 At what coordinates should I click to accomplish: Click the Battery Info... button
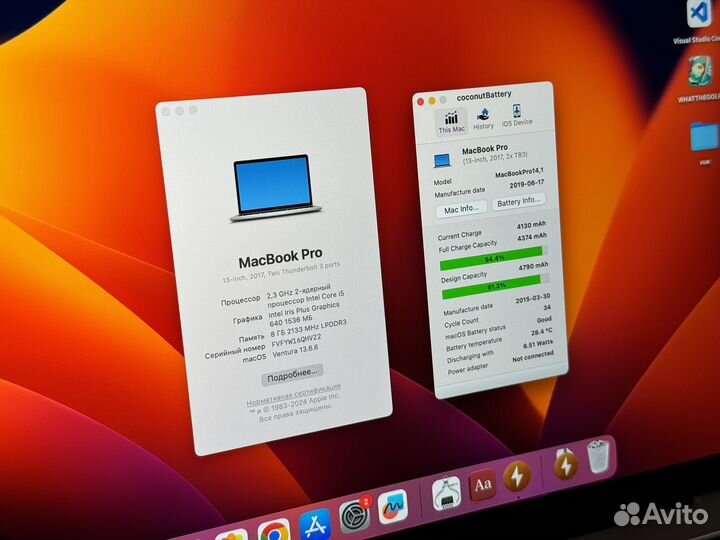(x=518, y=201)
